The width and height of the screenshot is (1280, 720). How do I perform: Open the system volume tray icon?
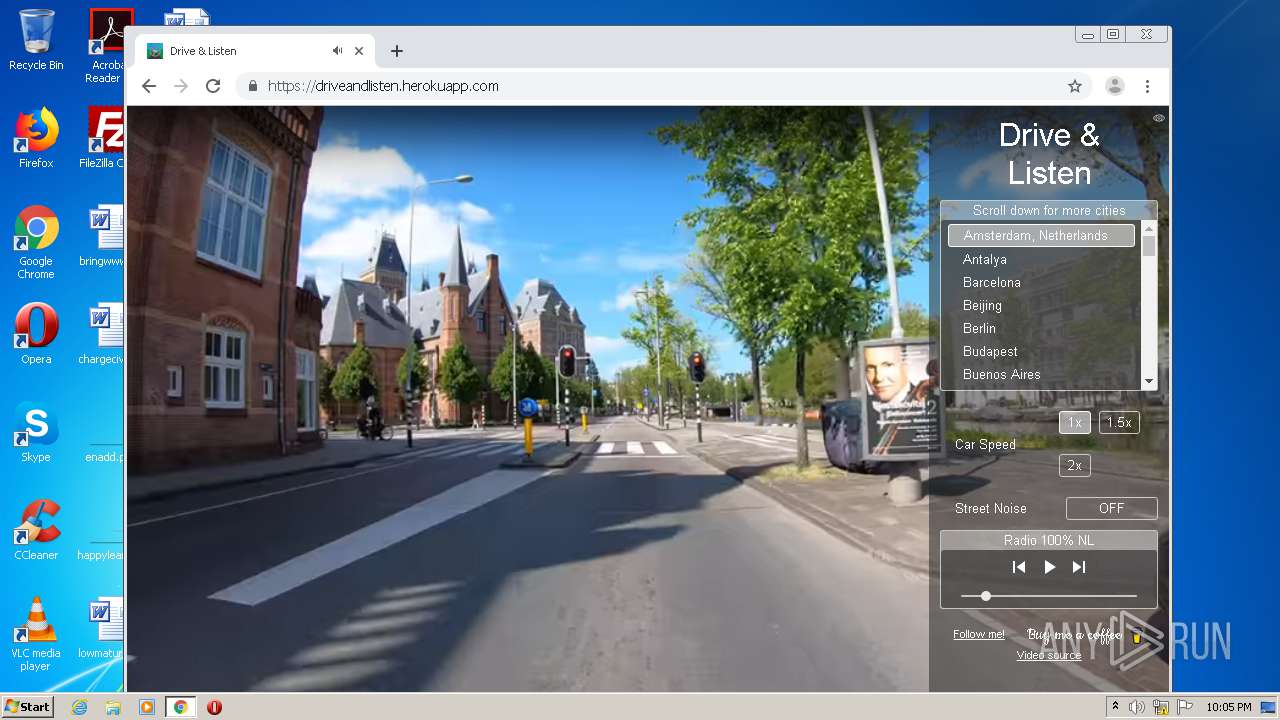(x=1137, y=707)
